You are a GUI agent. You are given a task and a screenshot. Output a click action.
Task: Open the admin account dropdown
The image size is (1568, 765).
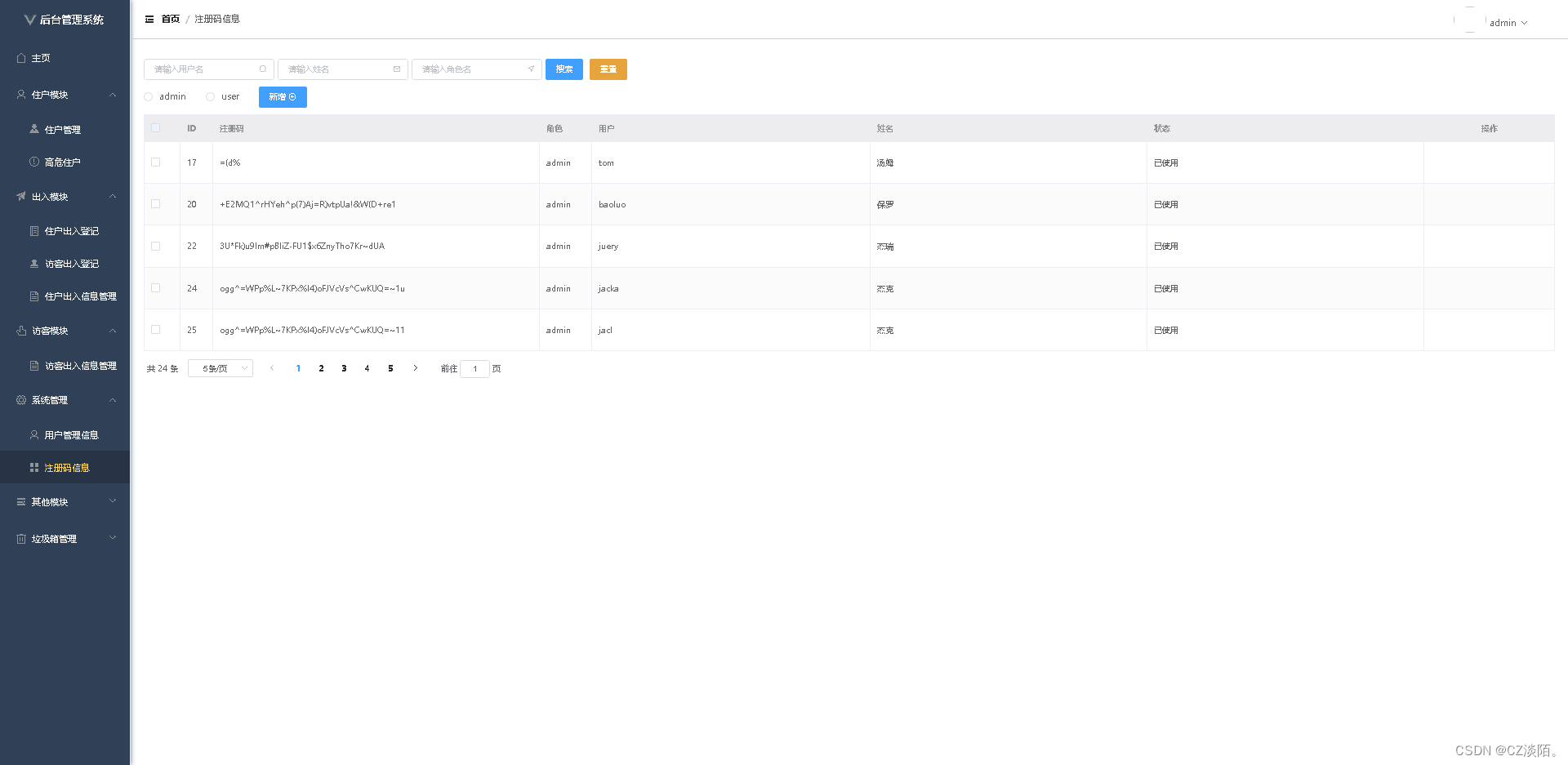(x=1508, y=23)
